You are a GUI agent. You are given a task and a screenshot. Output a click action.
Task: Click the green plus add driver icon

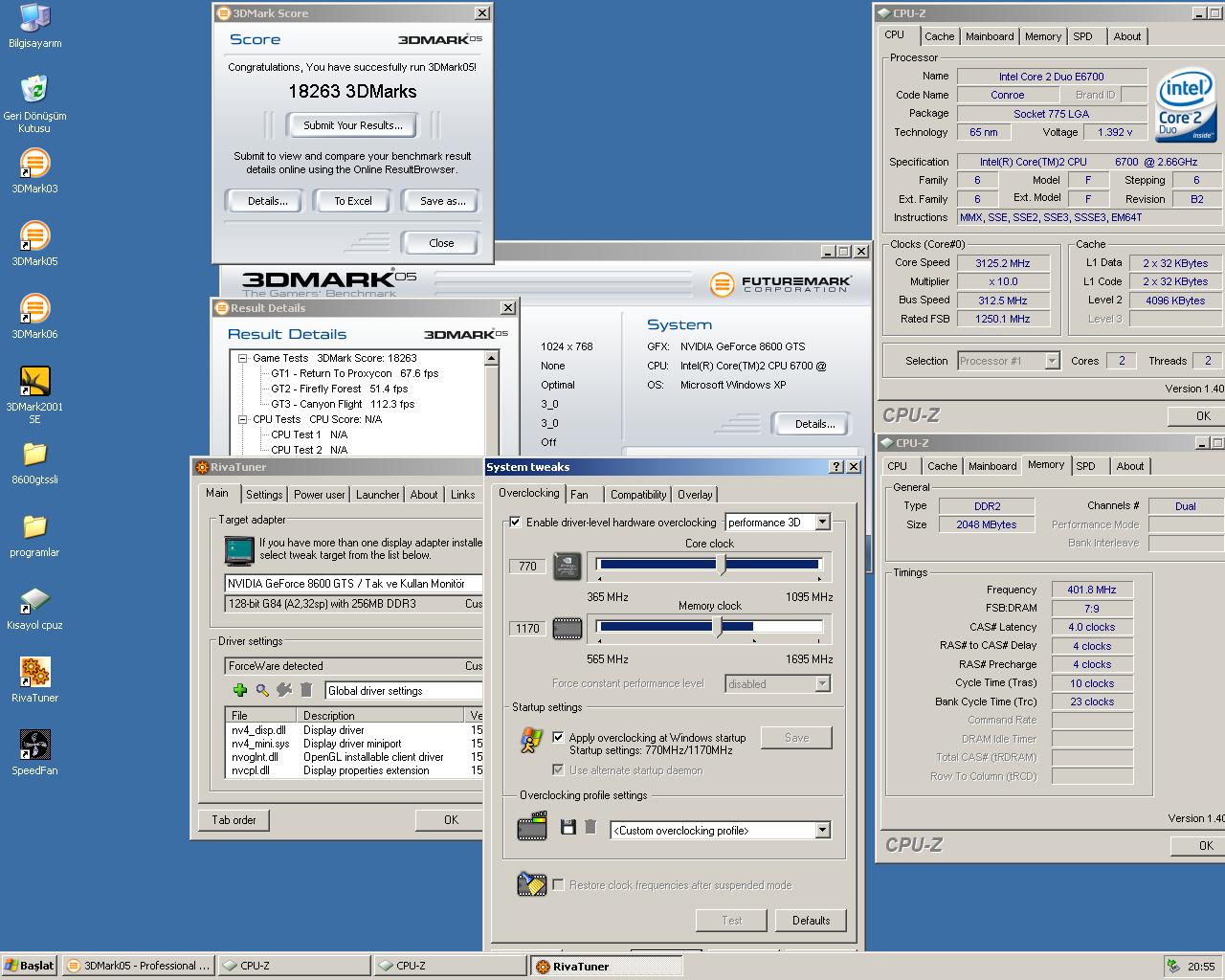point(240,690)
